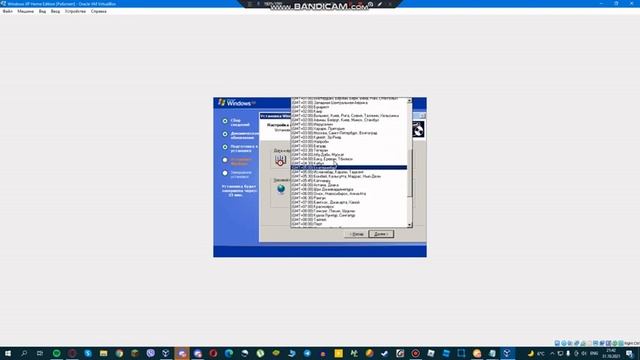Screen dimensions: 640x360
Task: Switch to the active VirtualBox taskbar icon
Action: tap(507, 353)
